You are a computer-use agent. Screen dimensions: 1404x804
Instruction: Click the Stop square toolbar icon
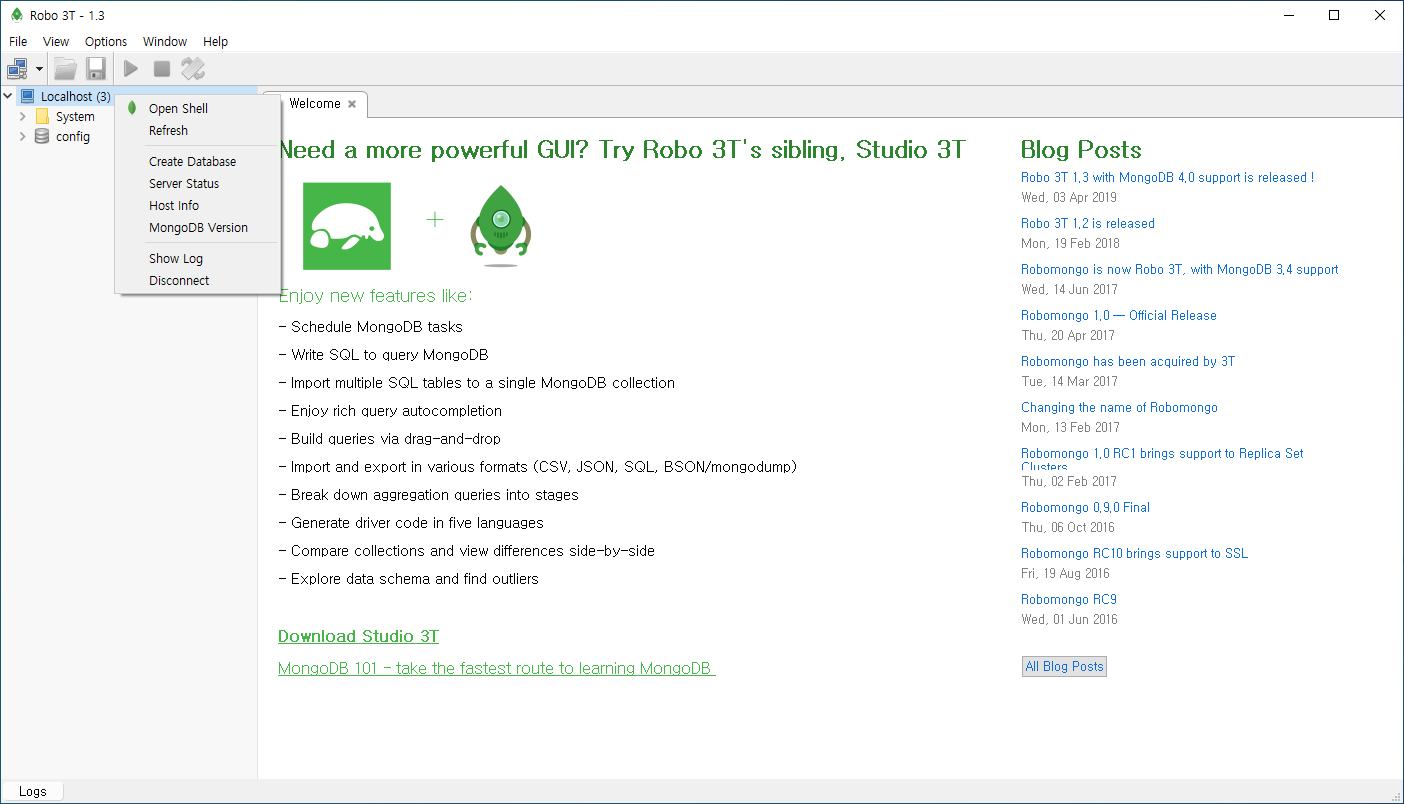[162, 69]
